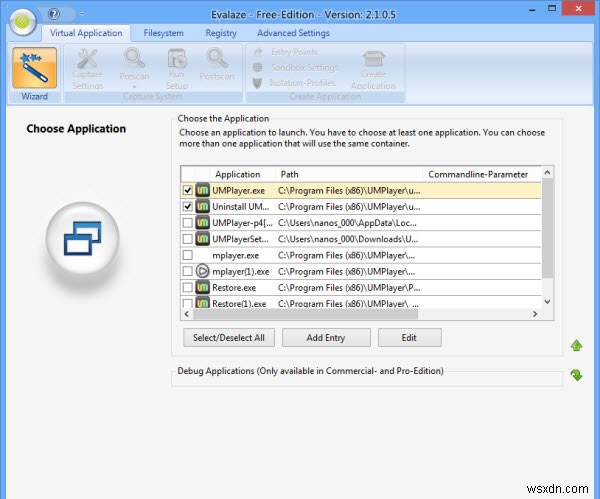
Task: Open Sandbox Settings
Action: point(296,67)
